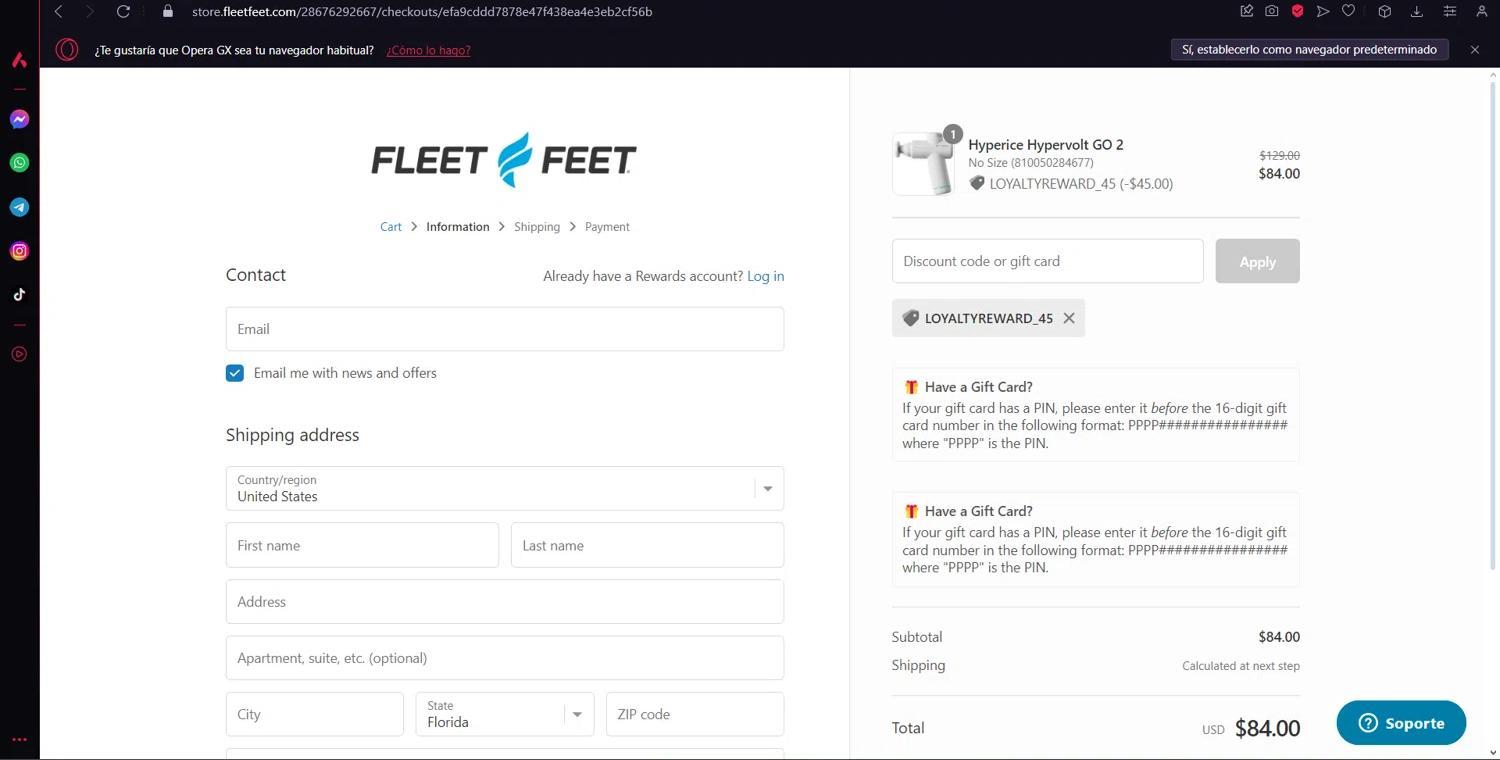Click the Calculated at next step text
The height and width of the screenshot is (760, 1500).
(x=1241, y=666)
